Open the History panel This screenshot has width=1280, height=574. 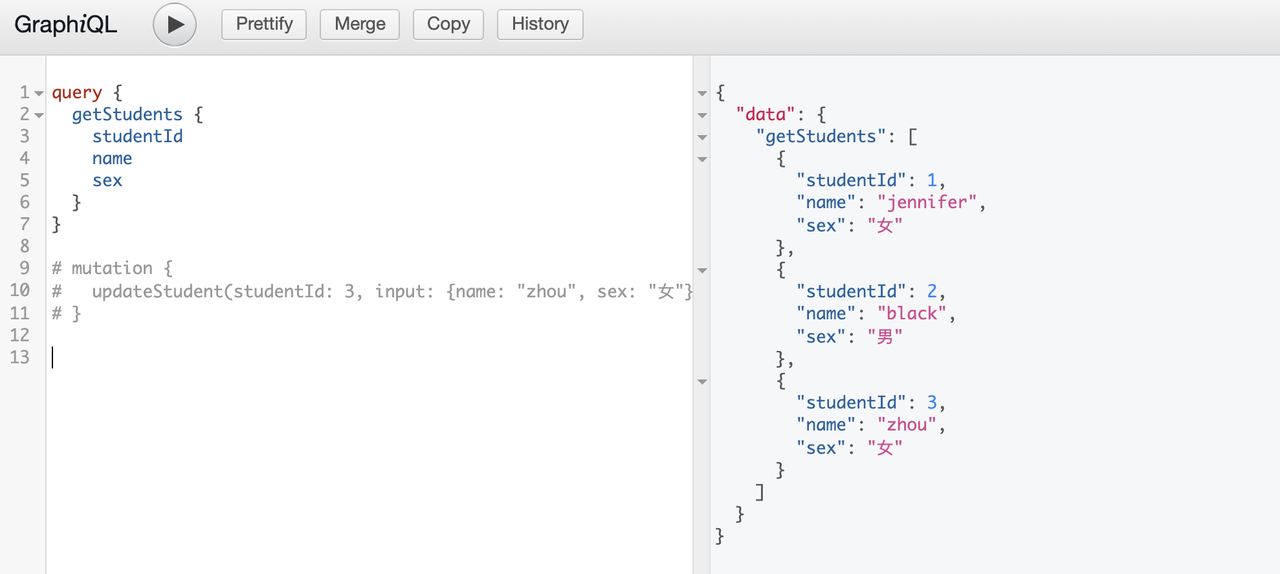point(540,24)
